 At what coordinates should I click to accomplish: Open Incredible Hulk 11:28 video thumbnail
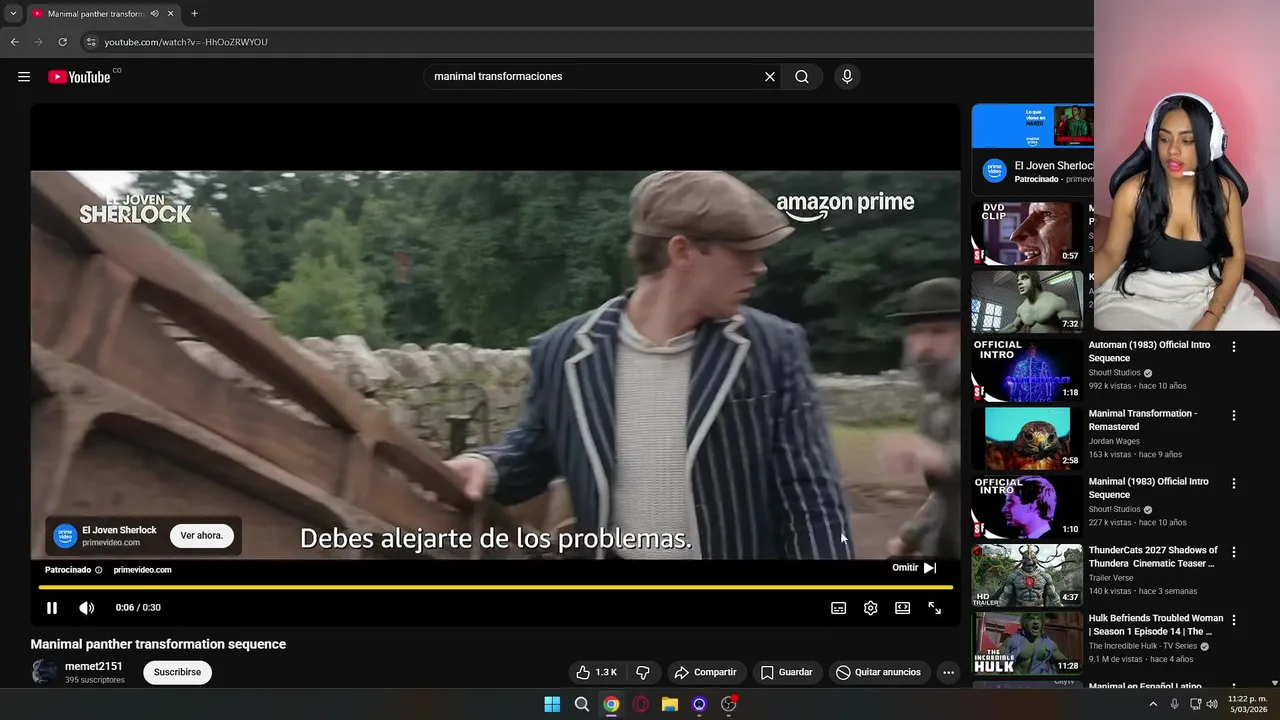[x=1027, y=643]
